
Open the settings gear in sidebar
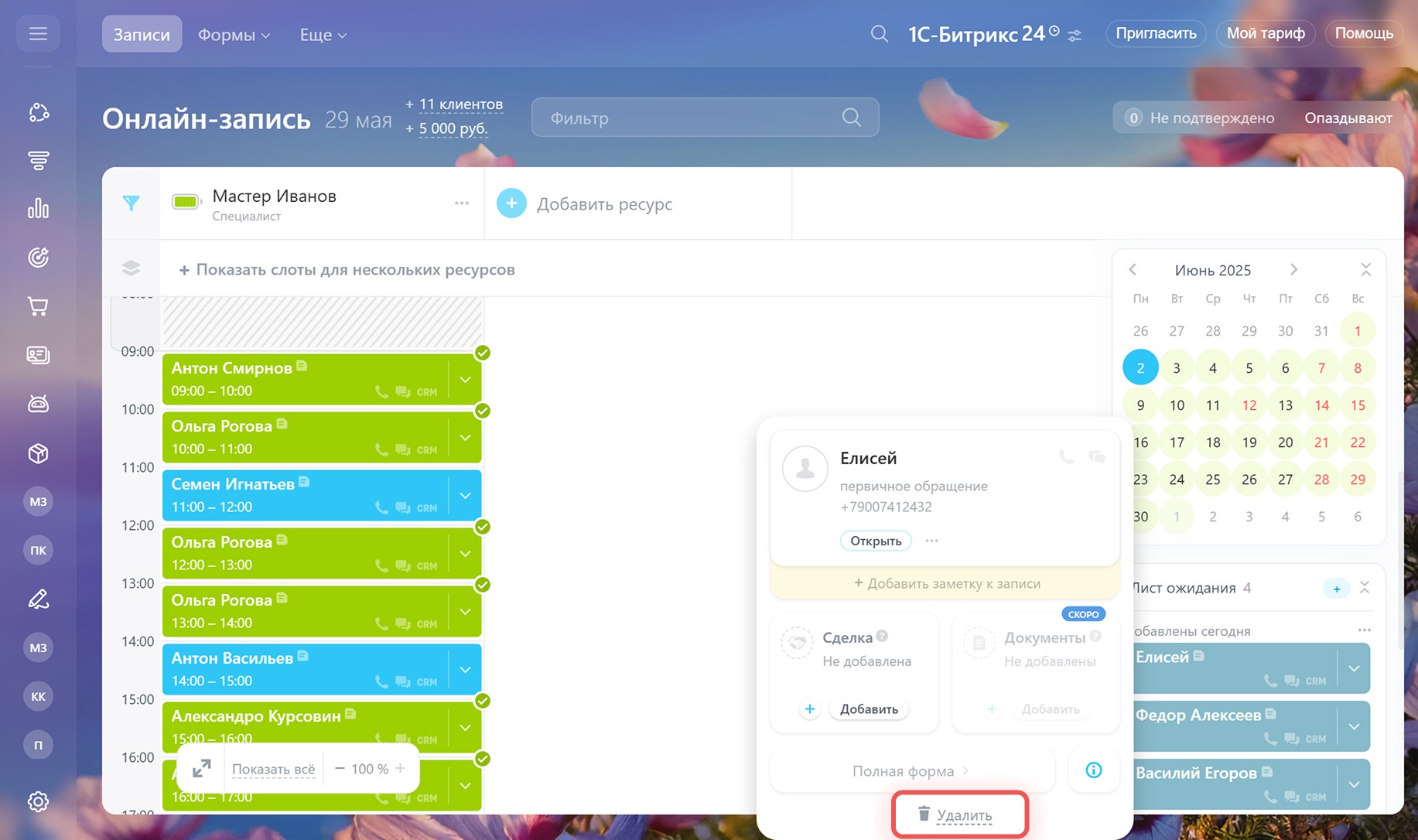(x=38, y=801)
